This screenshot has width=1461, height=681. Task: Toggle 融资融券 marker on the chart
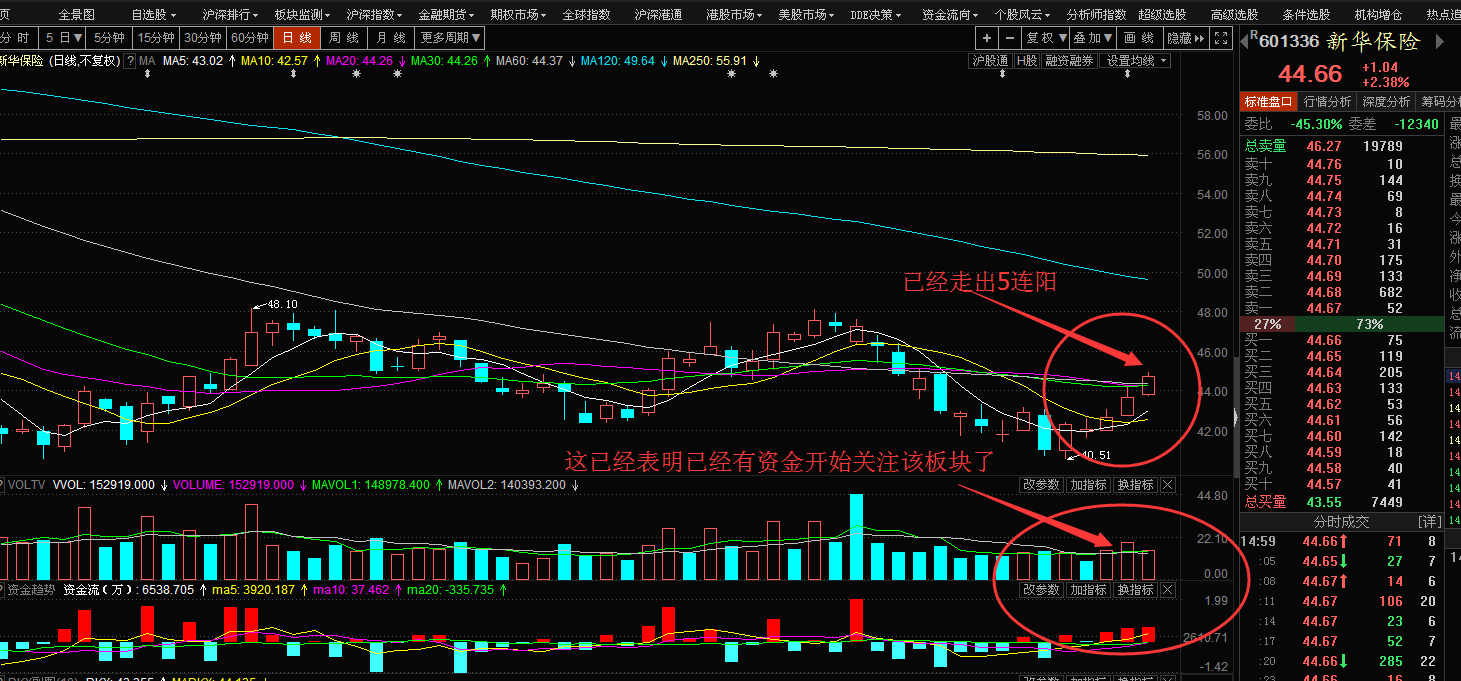pyautogui.click(x=1068, y=61)
